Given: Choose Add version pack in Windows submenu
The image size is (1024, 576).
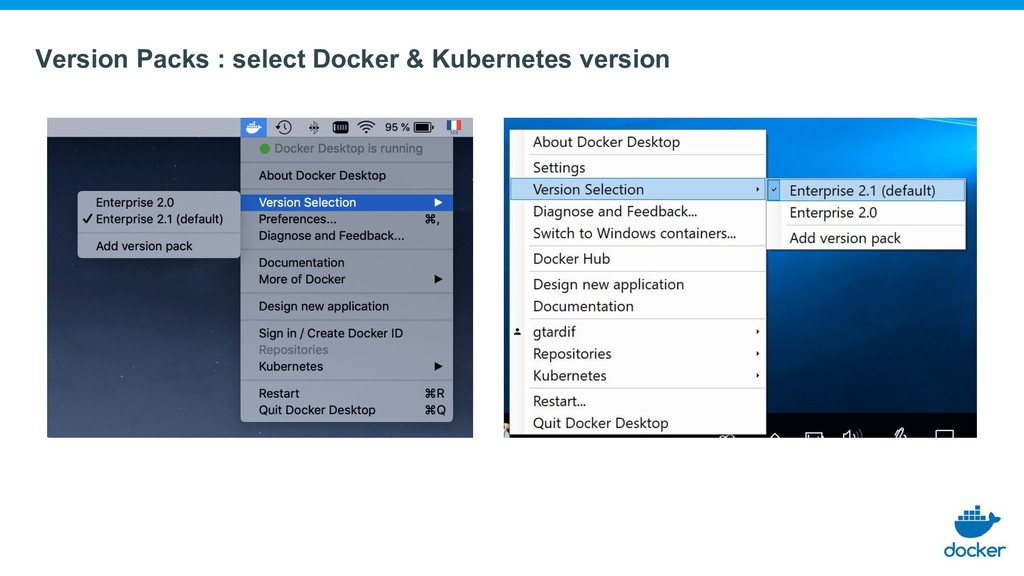Looking at the screenshot, I should [x=866, y=238].
